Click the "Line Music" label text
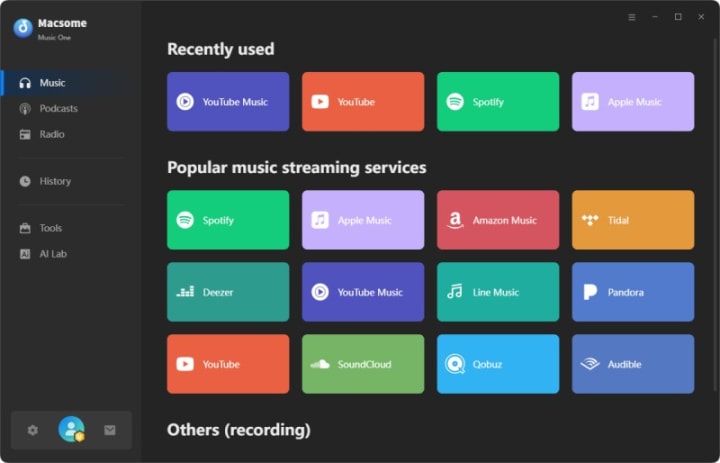The width and height of the screenshot is (720, 463). point(496,292)
